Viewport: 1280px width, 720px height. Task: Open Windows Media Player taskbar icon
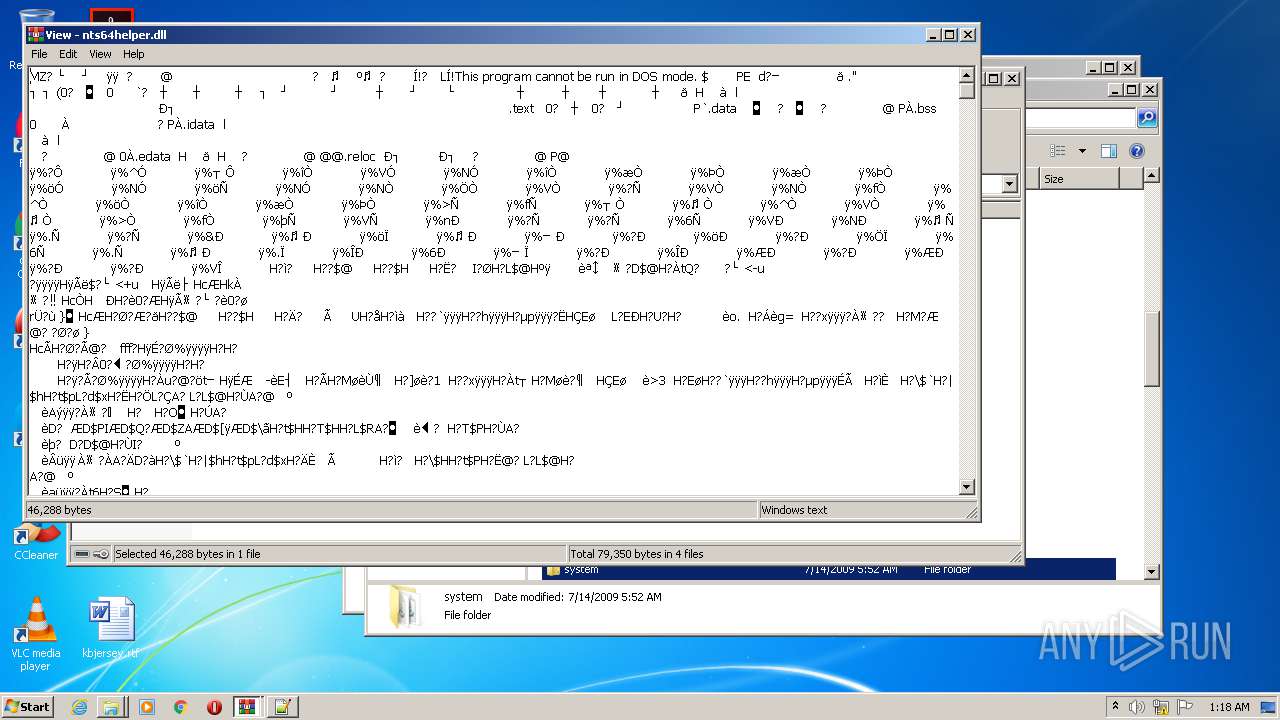click(x=147, y=707)
